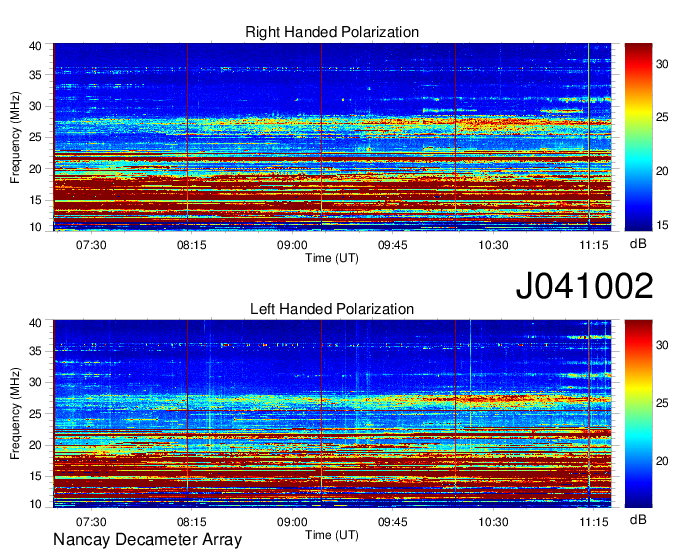Click the top colorbar at the 20 dB level
Viewport: 680px width, 552px height.
click(638, 171)
